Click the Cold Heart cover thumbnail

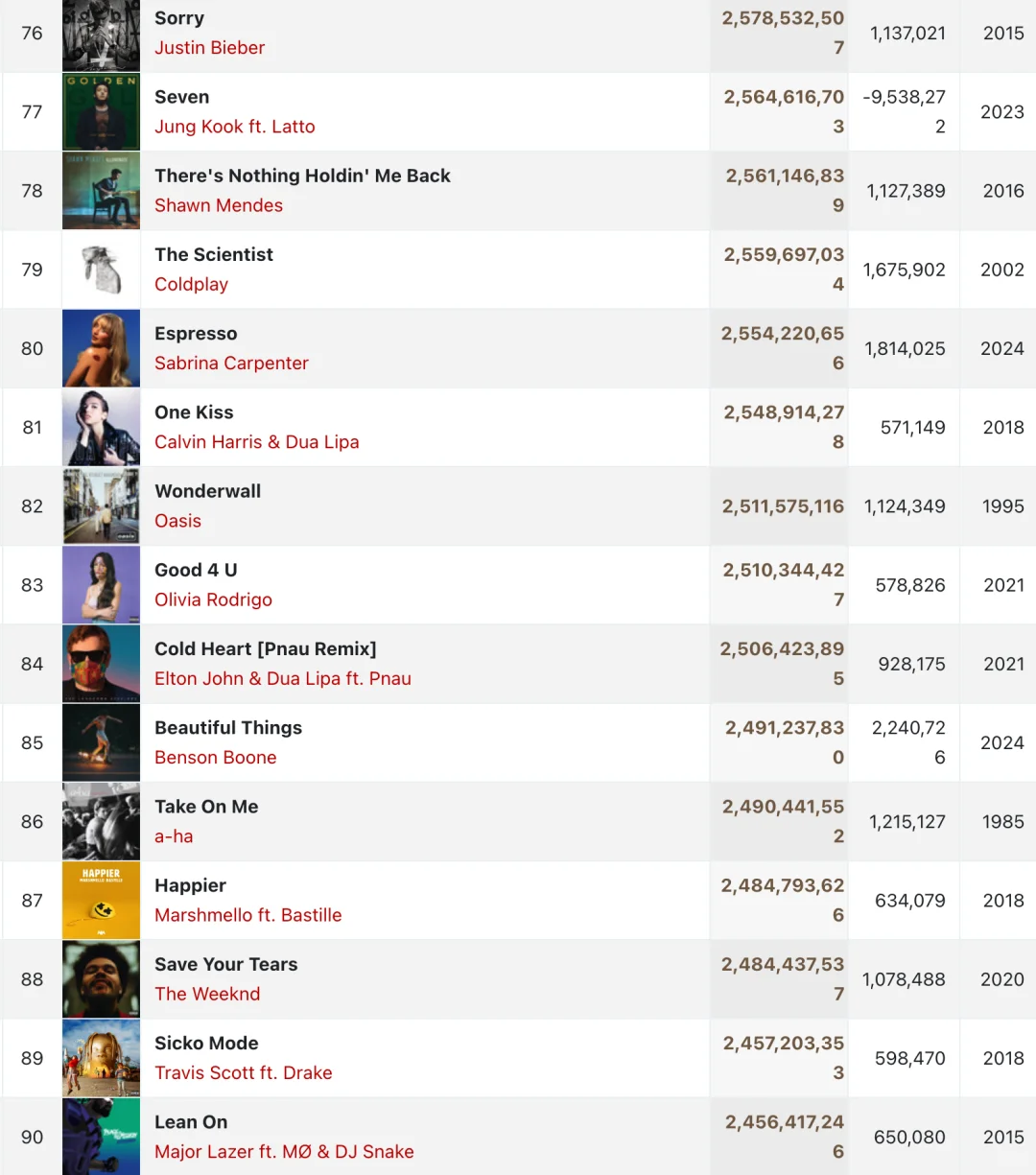click(x=101, y=664)
